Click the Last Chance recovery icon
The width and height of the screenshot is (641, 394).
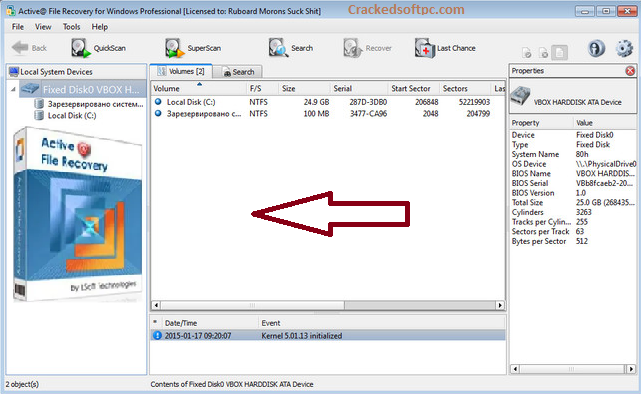click(425, 48)
